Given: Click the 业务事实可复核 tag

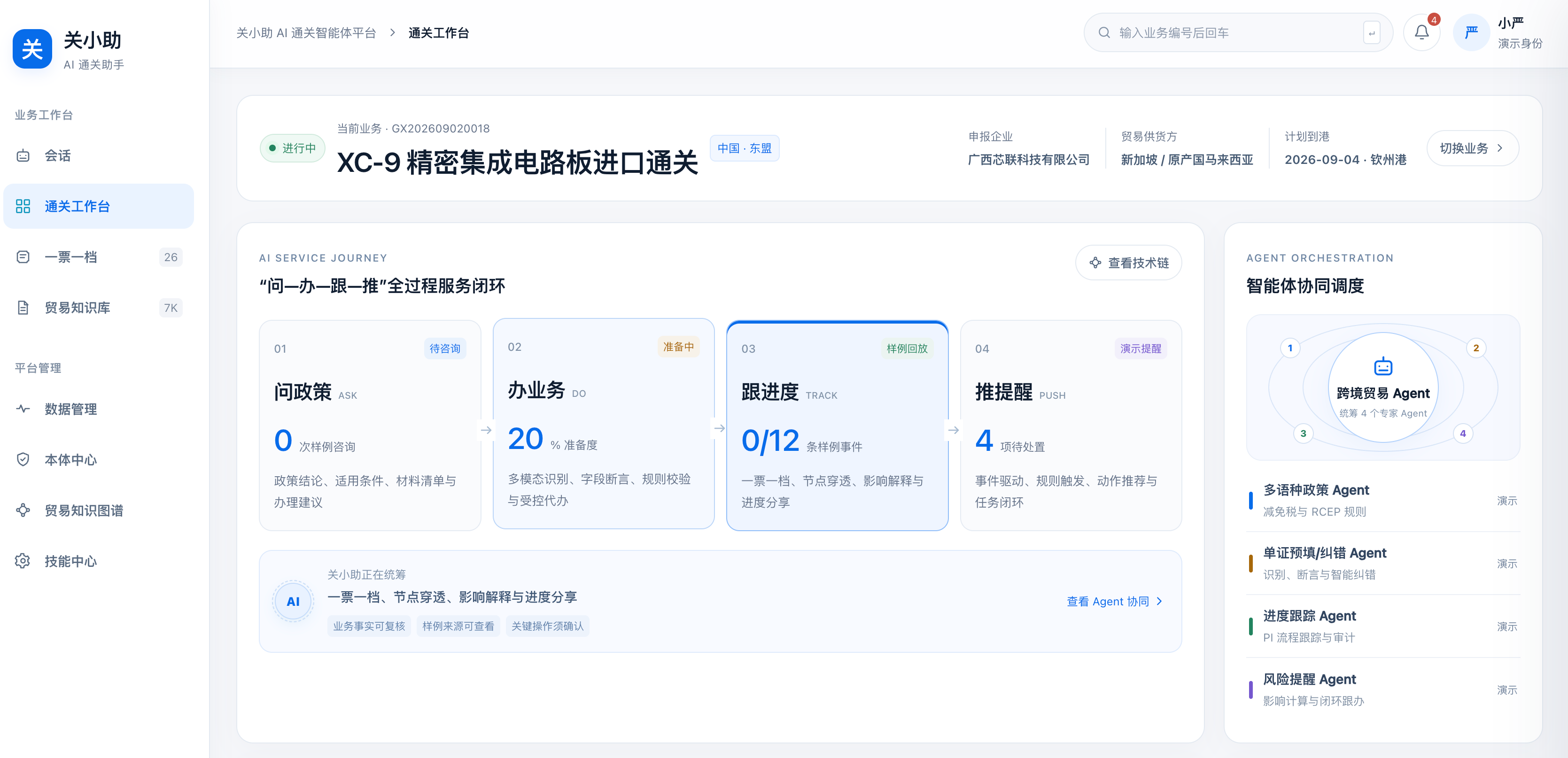Looking at the screenshot, I should (369, 626).
